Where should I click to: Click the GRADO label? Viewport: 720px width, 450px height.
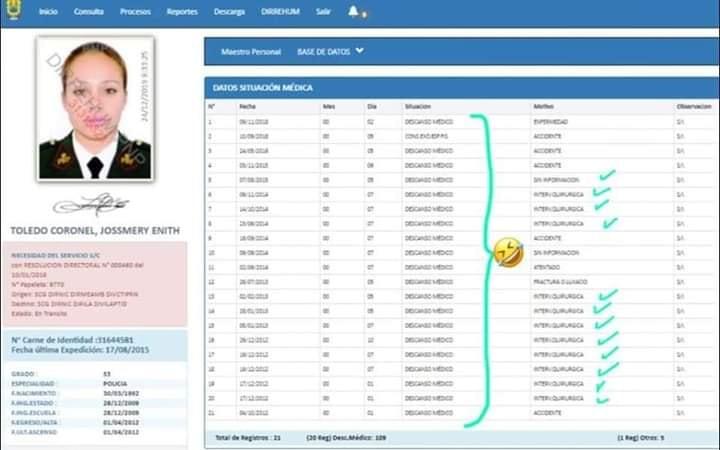pyautogui.click(x=23, y=374)
